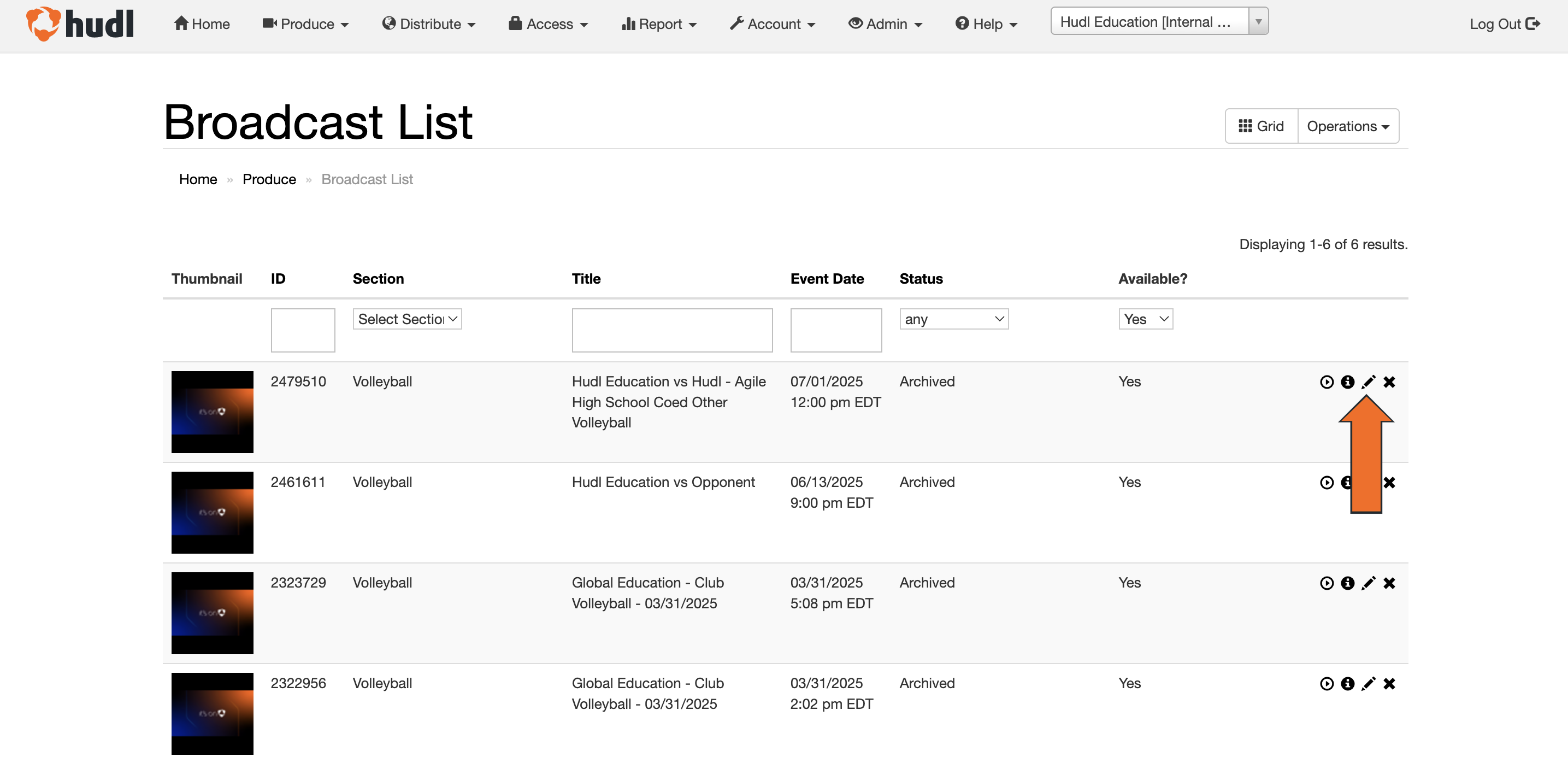
Task: Click play icon for broadcast 2322956
Action: click(x=1327, y=683)
